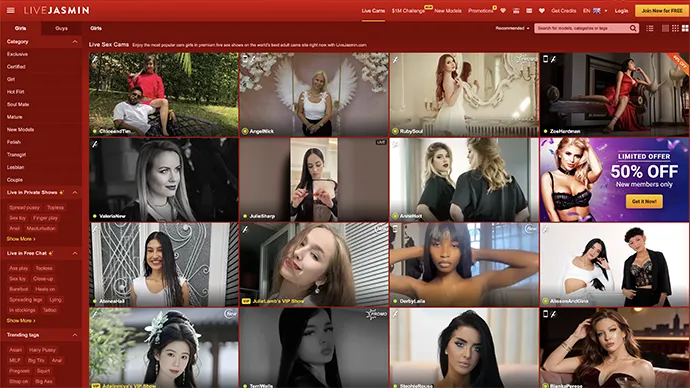Click the mobile icon on AngelNick tile
The image size is (690, 388).
click(245, 59)
